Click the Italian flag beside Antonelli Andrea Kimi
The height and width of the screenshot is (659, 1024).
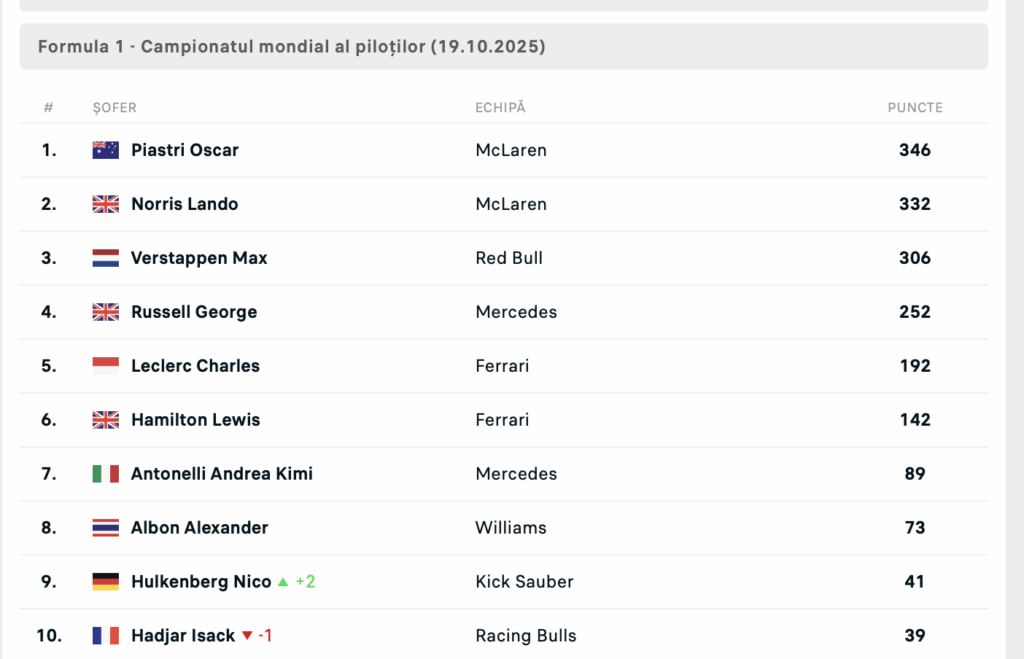105,474
